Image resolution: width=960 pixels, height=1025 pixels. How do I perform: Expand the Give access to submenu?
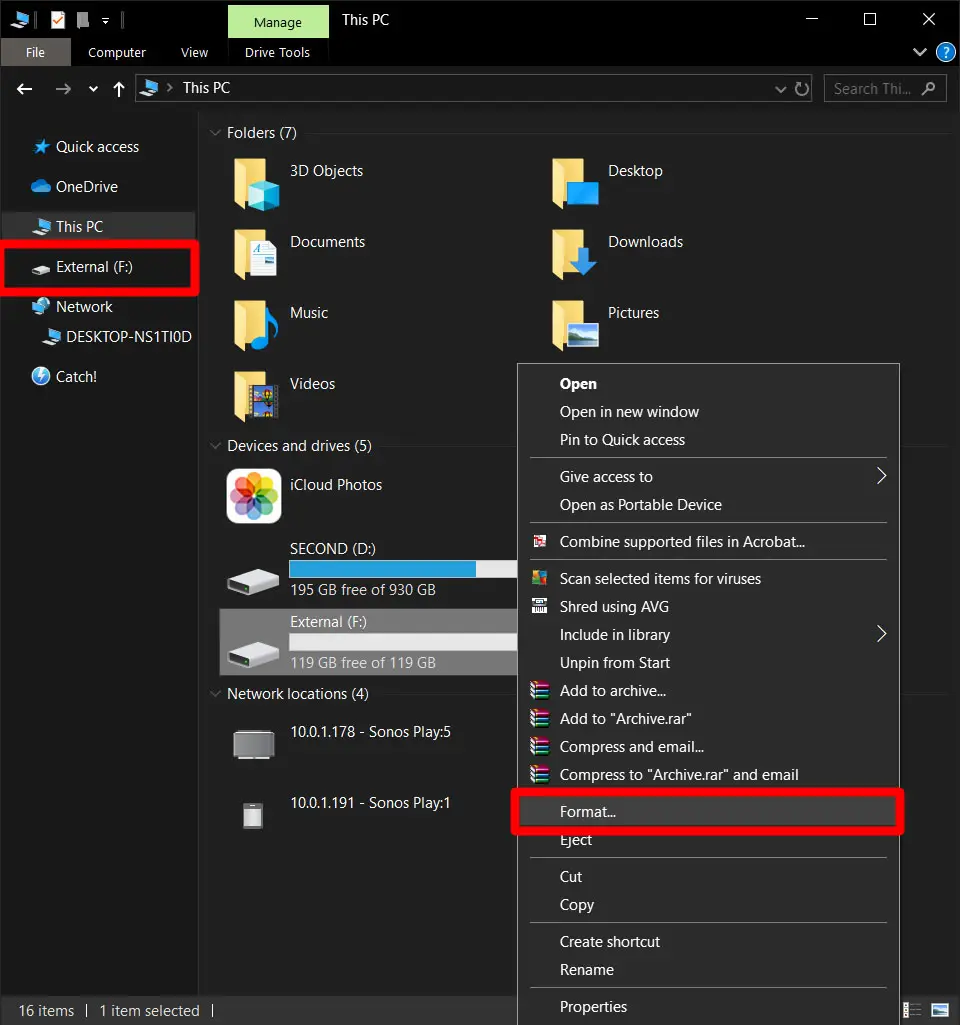(879, 477)
